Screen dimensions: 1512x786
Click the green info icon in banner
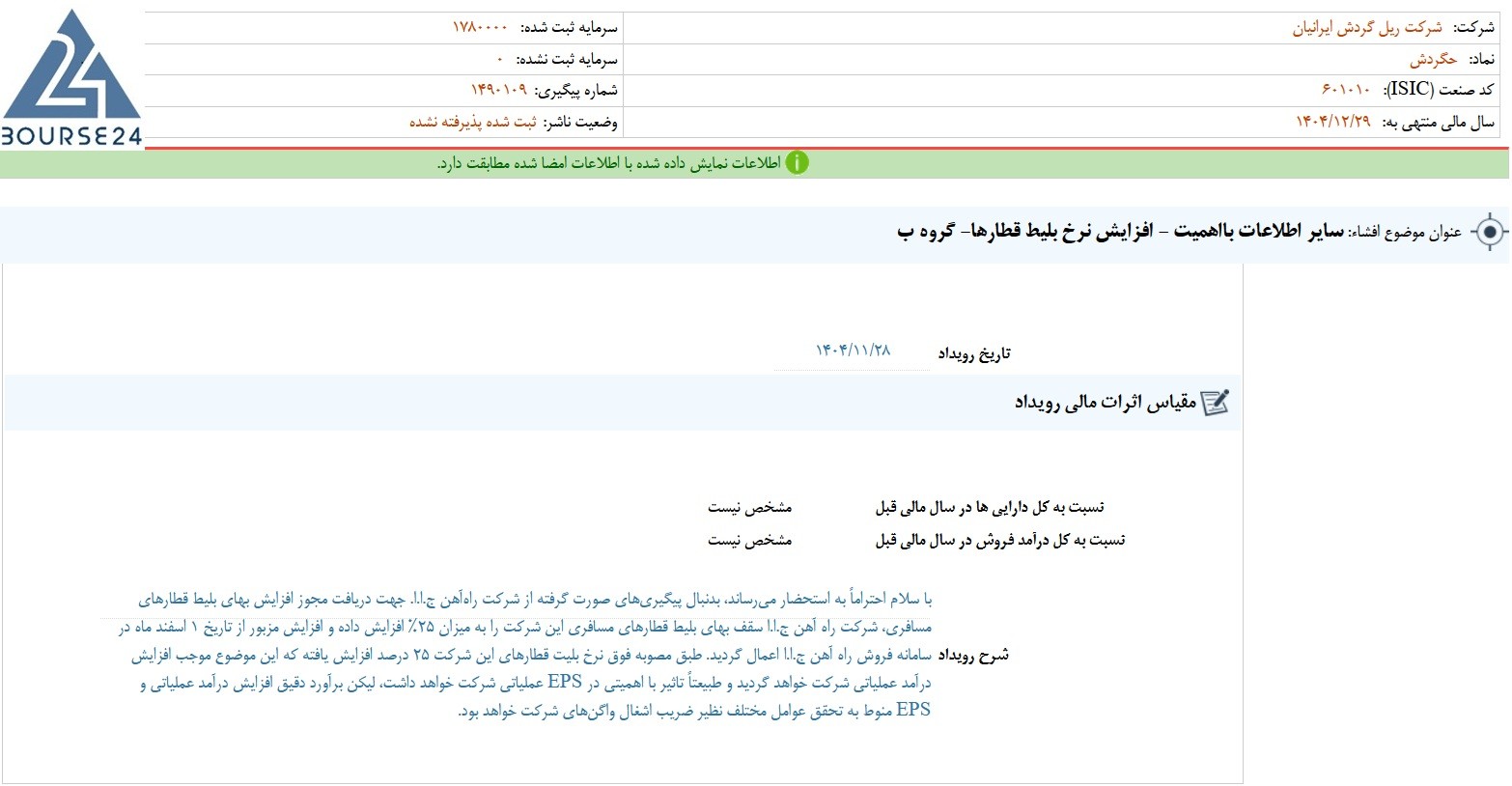(x=797, y=163)
